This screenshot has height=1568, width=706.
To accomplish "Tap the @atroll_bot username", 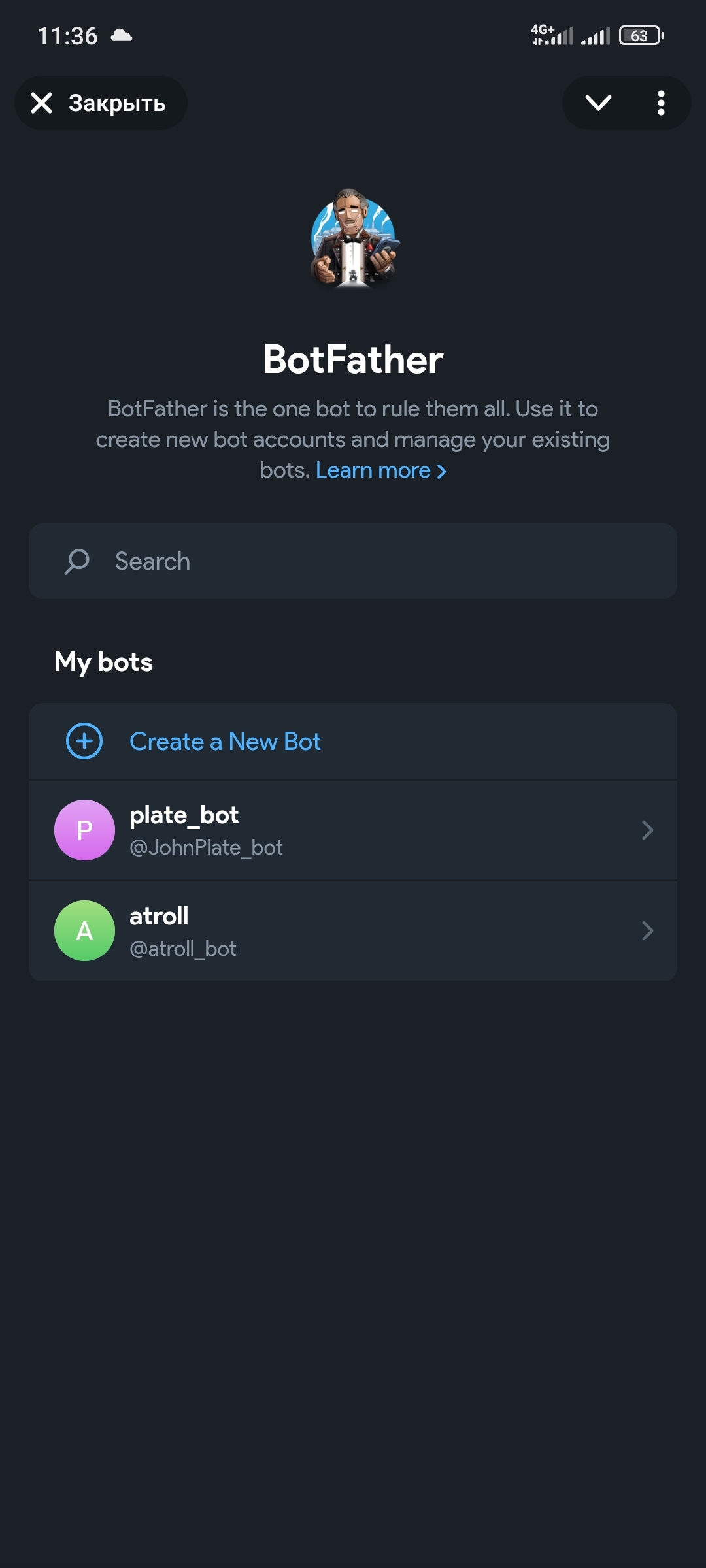I will click(x=183, y=949).
